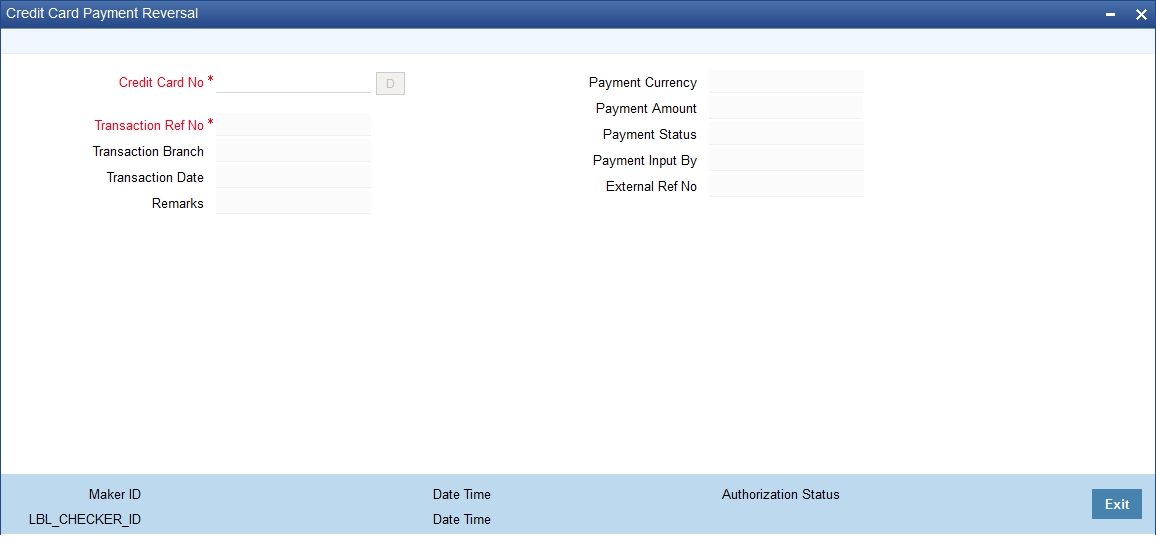The width and height of the screenshot is (1156, 541).
Task: Focus the Payment Input By field
Action: point(786,160)
